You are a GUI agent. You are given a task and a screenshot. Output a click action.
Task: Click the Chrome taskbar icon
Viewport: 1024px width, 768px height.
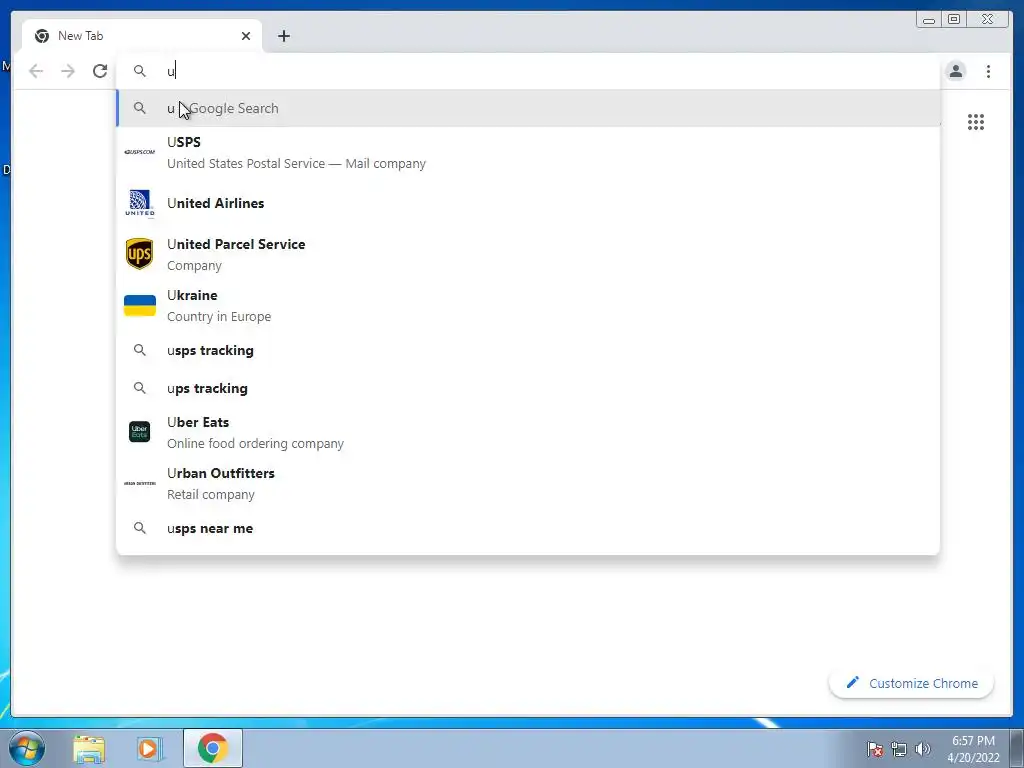(x=213, y=748)
